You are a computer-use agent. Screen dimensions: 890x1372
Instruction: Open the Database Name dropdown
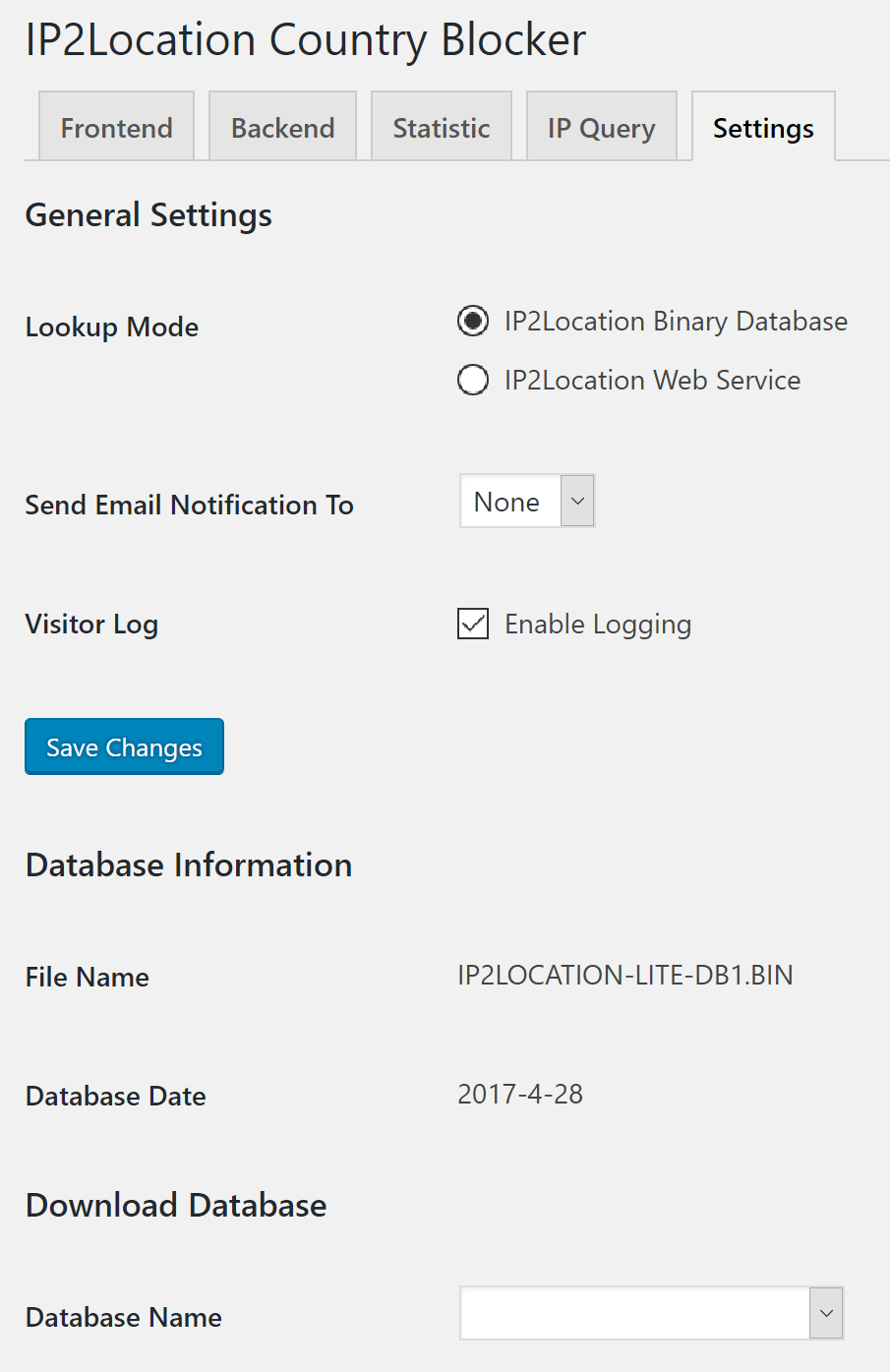tap(651, 1314)
